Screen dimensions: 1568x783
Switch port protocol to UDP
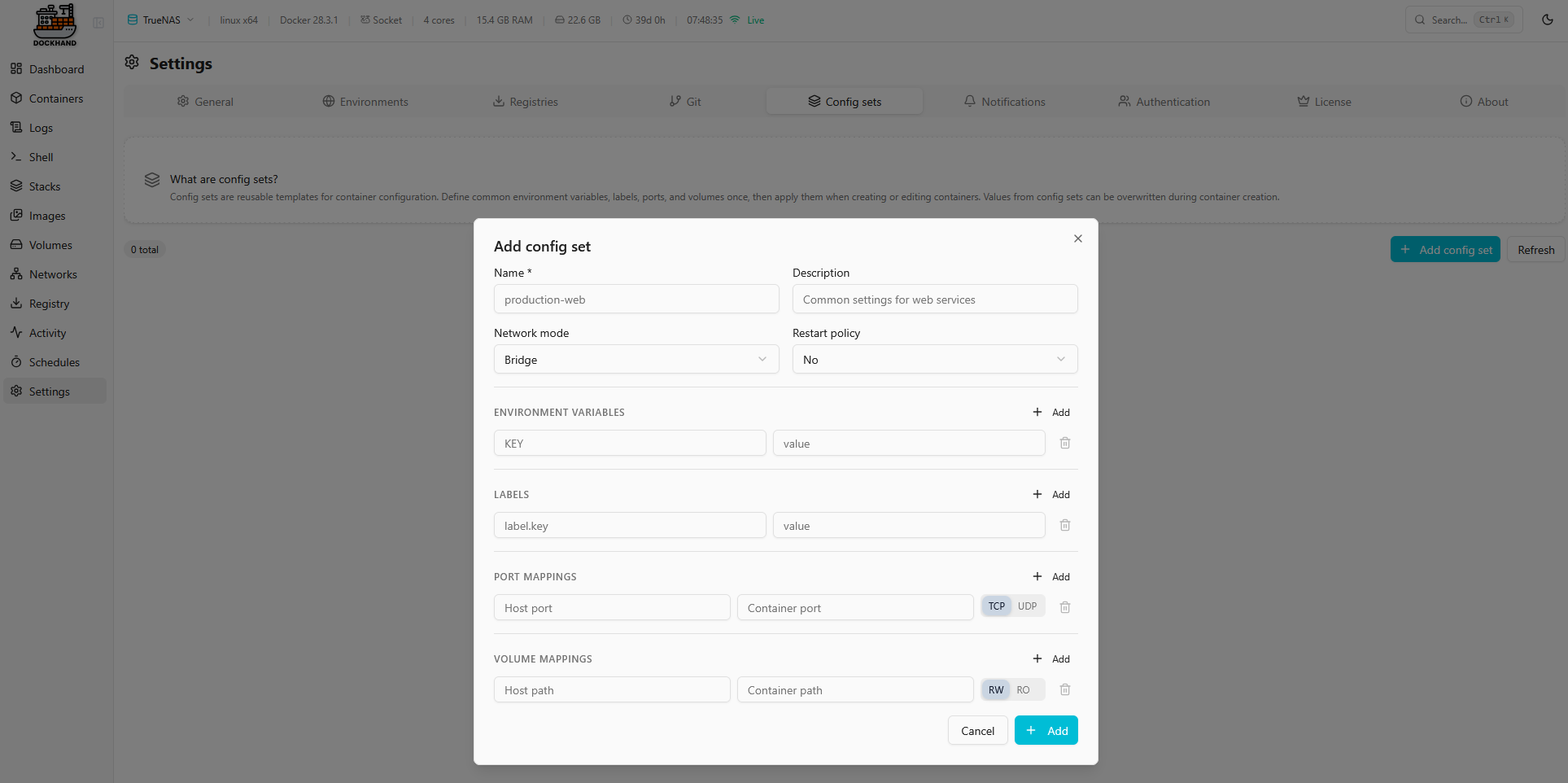click(1027, 606)
